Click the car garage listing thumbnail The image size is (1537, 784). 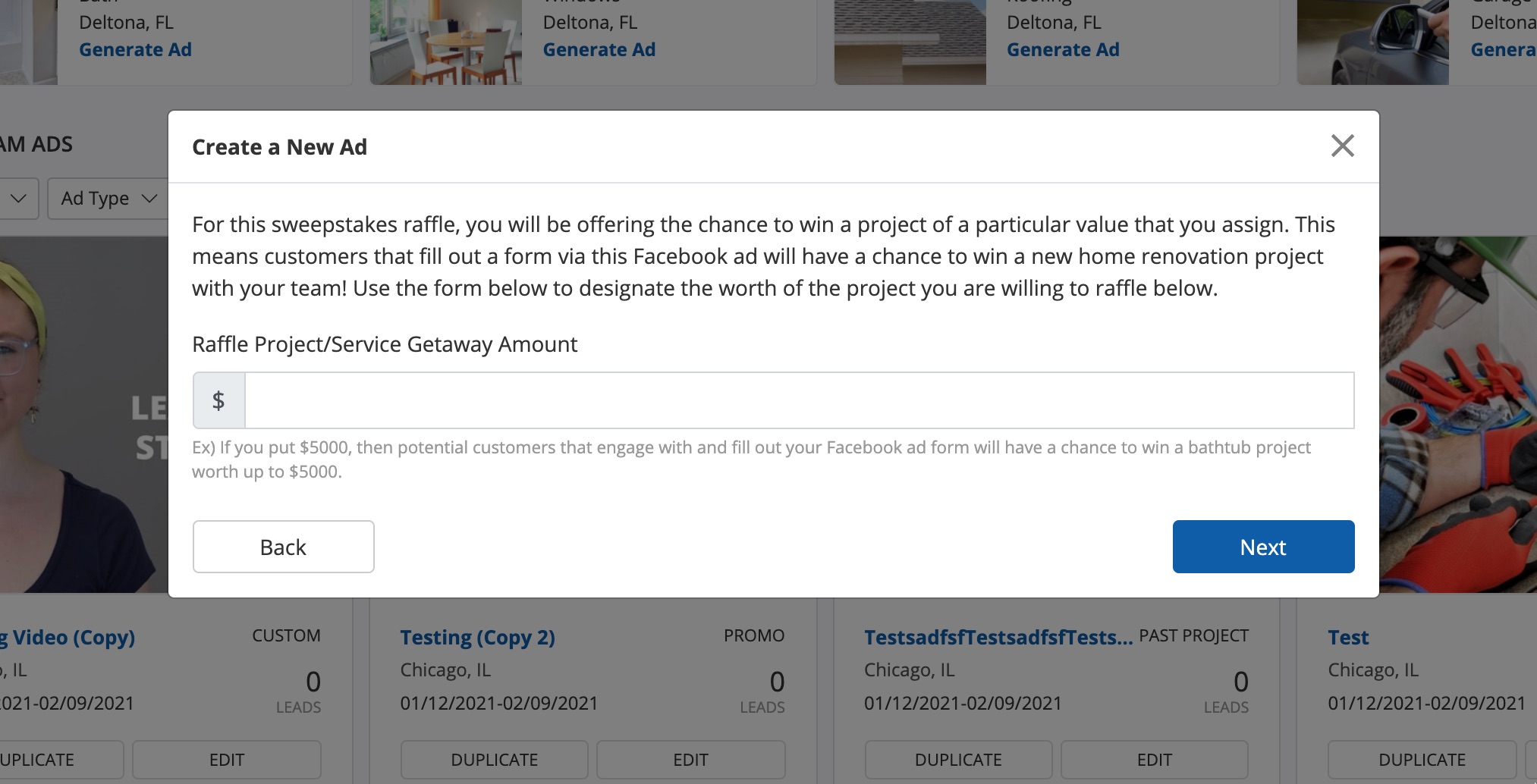[1372, 42]
